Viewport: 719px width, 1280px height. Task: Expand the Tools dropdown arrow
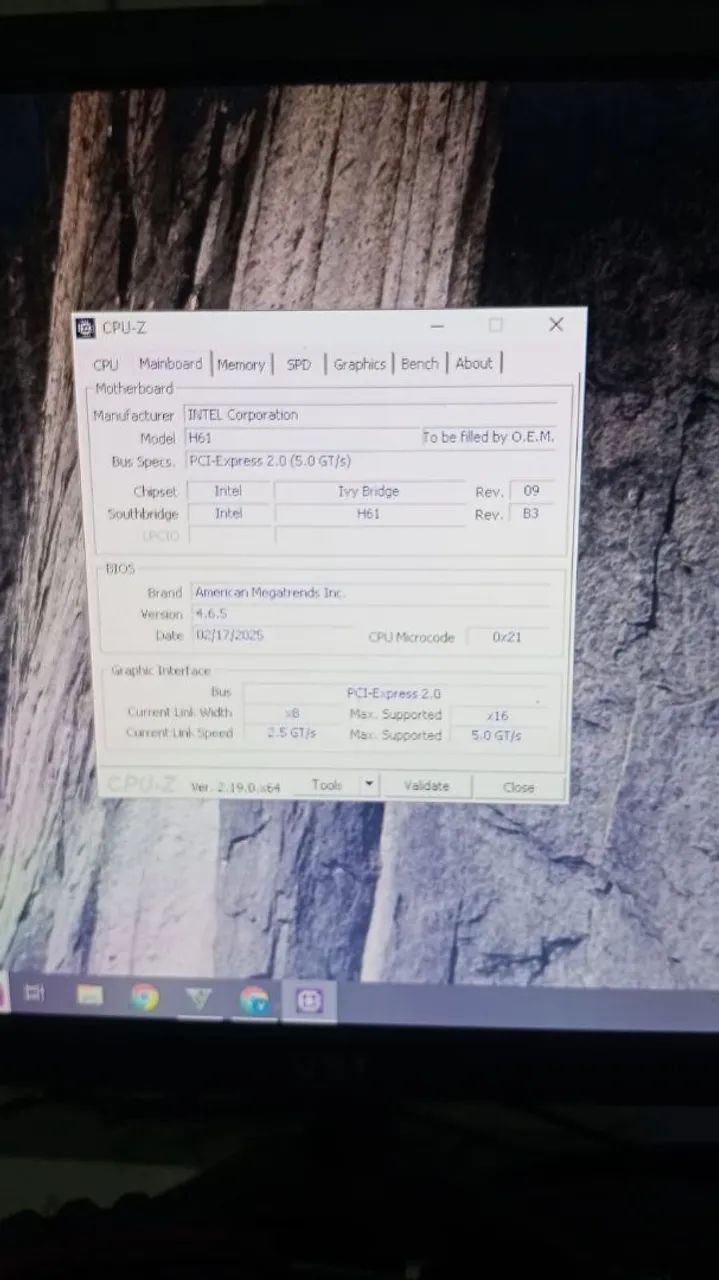pos(369,786)
